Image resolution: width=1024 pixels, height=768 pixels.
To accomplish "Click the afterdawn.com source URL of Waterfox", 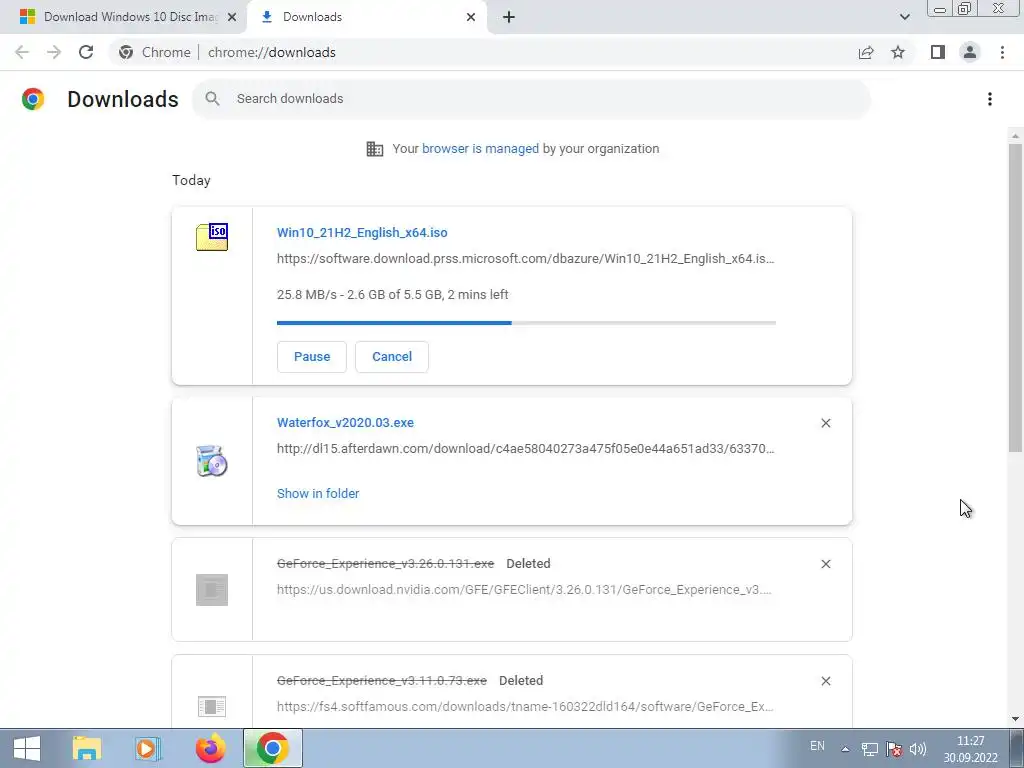I will pyautogui.click(x=526, y=449).
